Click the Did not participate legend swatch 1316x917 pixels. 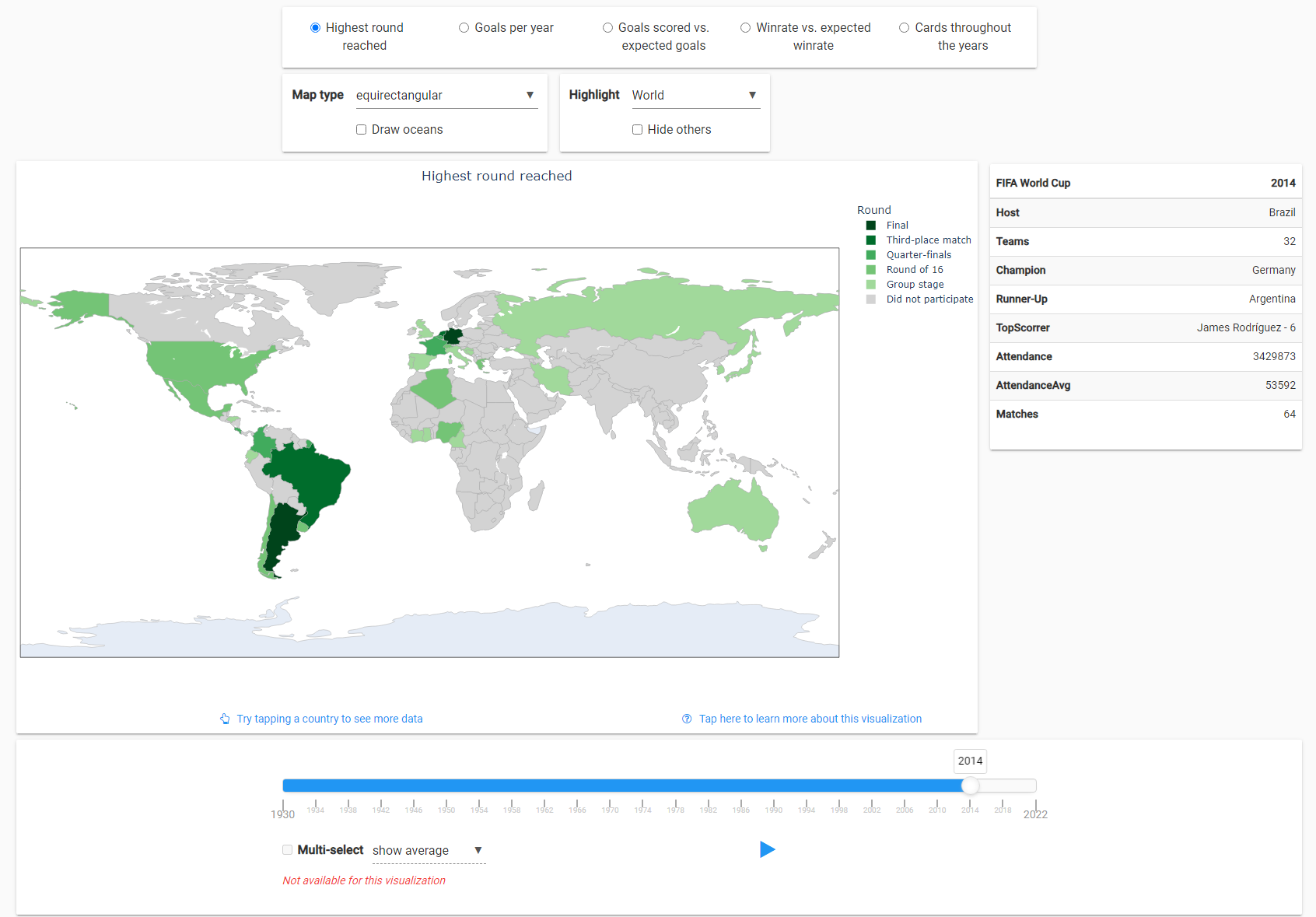pos(871,299)
